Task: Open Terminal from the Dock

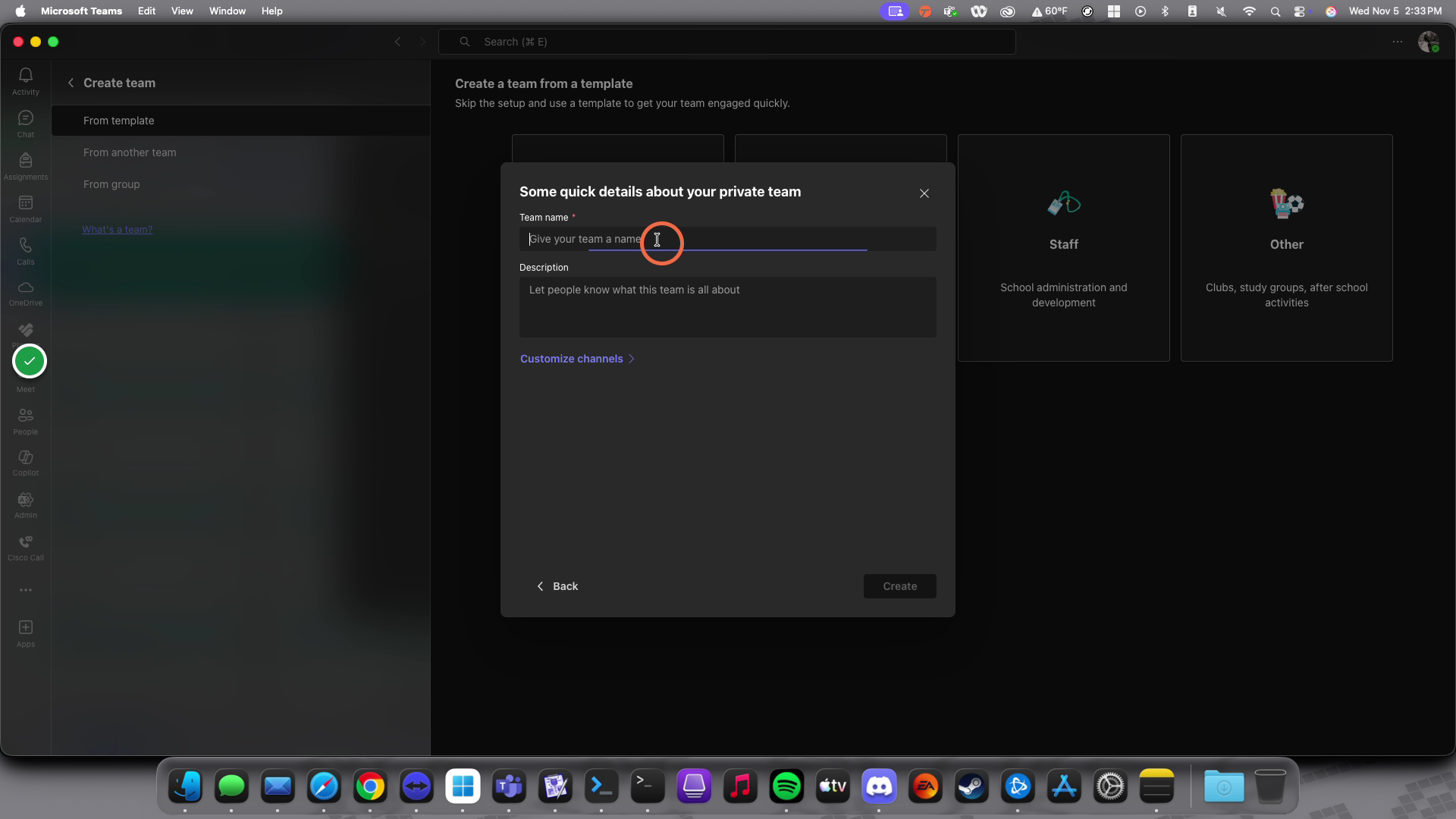Action: coord(648,786)
